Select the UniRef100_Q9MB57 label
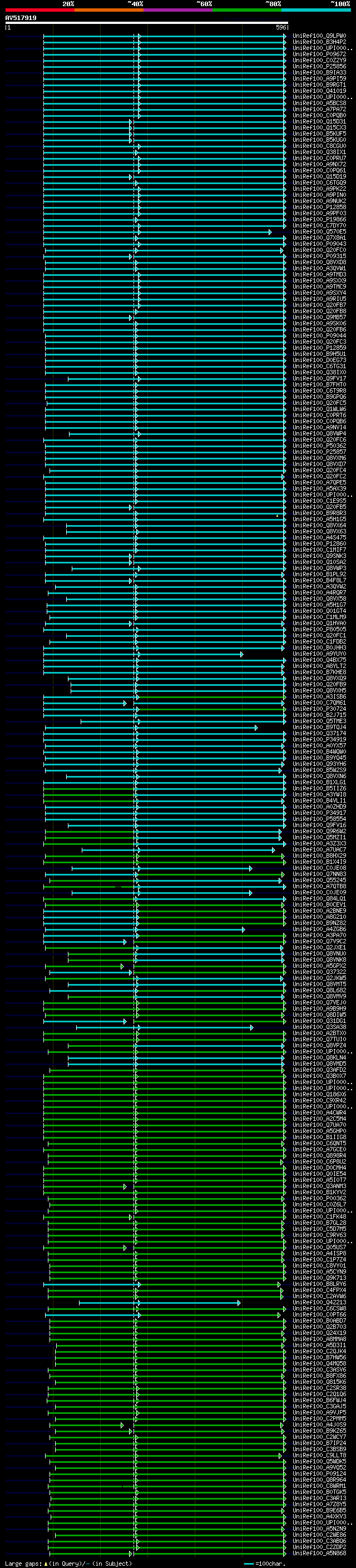The image size is (356, 1568). pos(319,317)
